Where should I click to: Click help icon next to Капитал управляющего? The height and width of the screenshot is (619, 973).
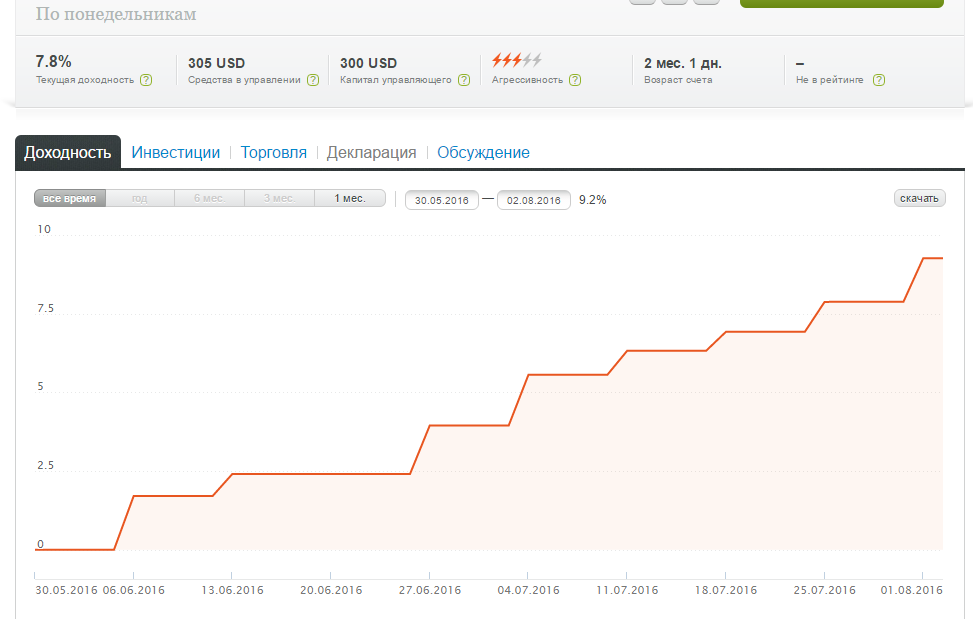tap(464, 80)
